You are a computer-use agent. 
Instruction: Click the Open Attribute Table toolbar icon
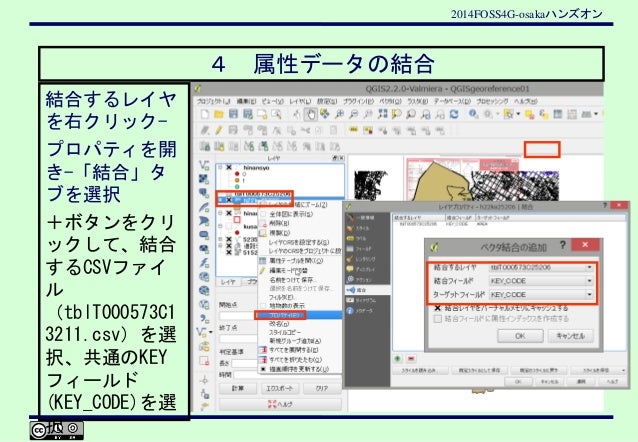[x=558, y=114]
